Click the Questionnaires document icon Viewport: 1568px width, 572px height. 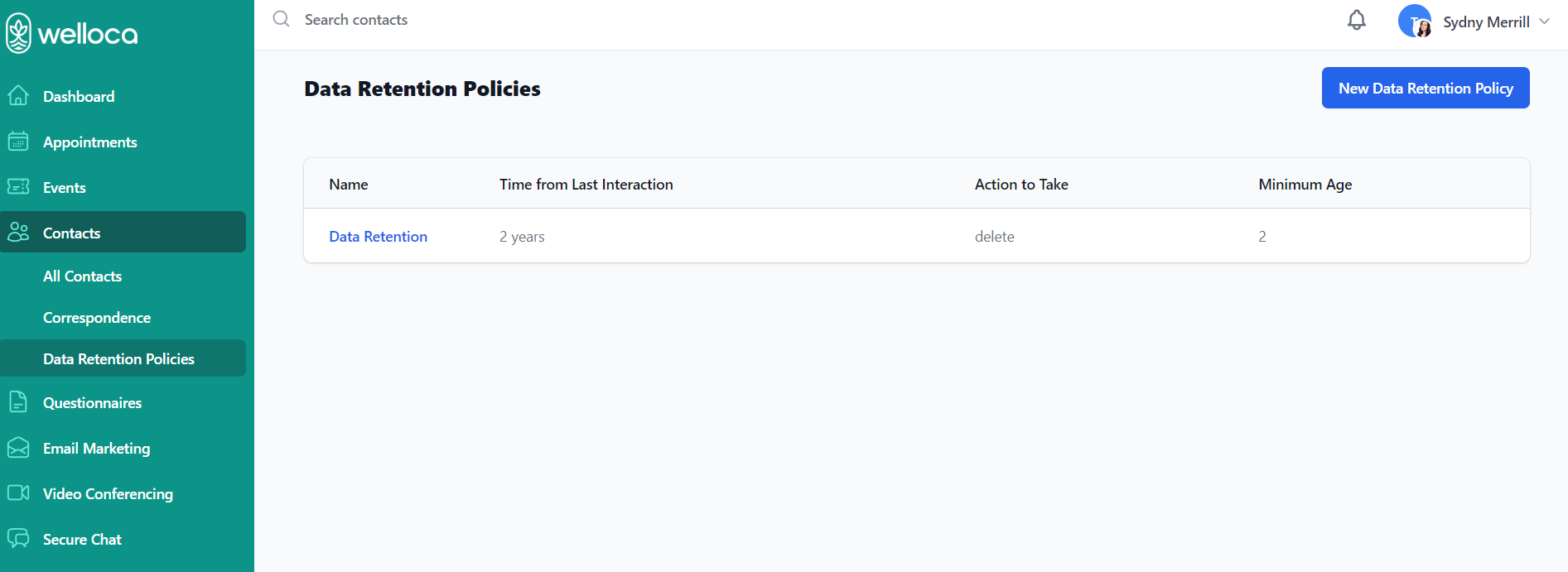click(18, 402)
